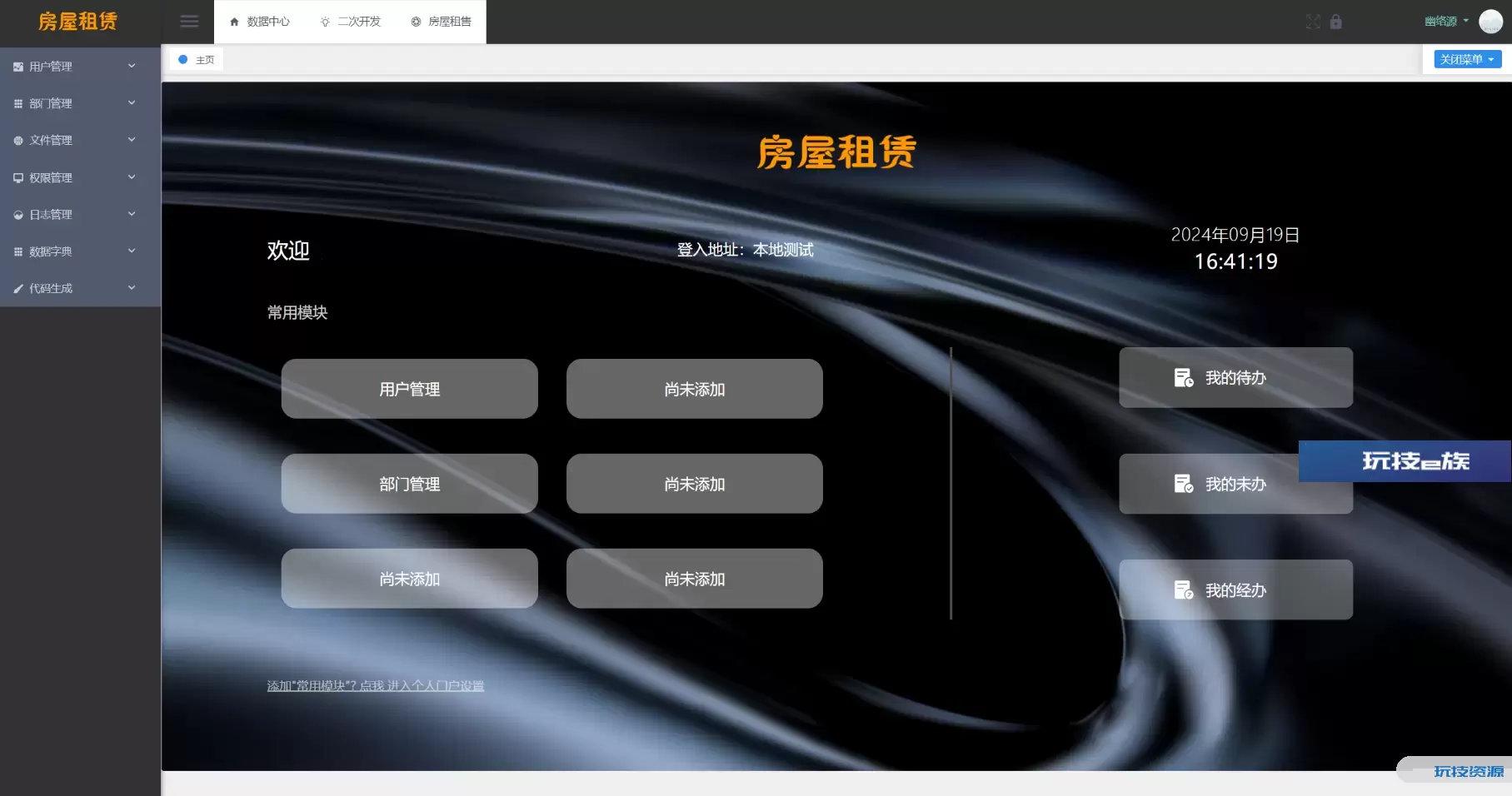Click the blue dot on 主页 tab
The height and width of the screenshot is (796, 1512).
point(183,60)
